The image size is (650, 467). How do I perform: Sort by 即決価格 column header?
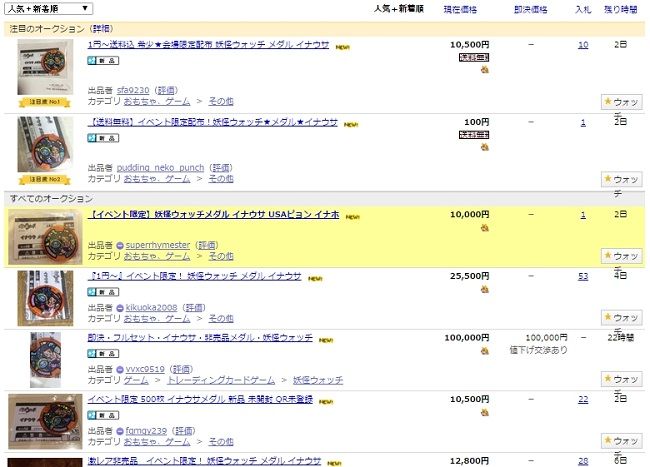click(530, 10)
